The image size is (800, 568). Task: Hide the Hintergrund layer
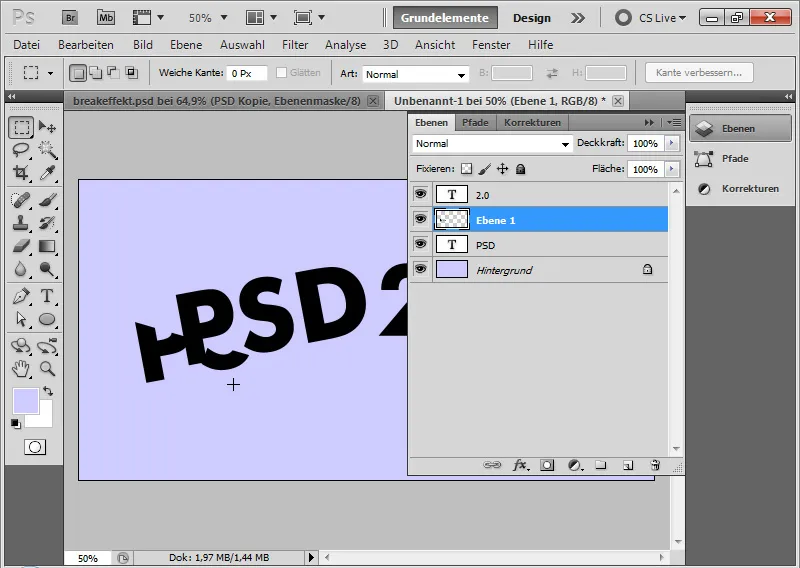[x=420, y=268]
